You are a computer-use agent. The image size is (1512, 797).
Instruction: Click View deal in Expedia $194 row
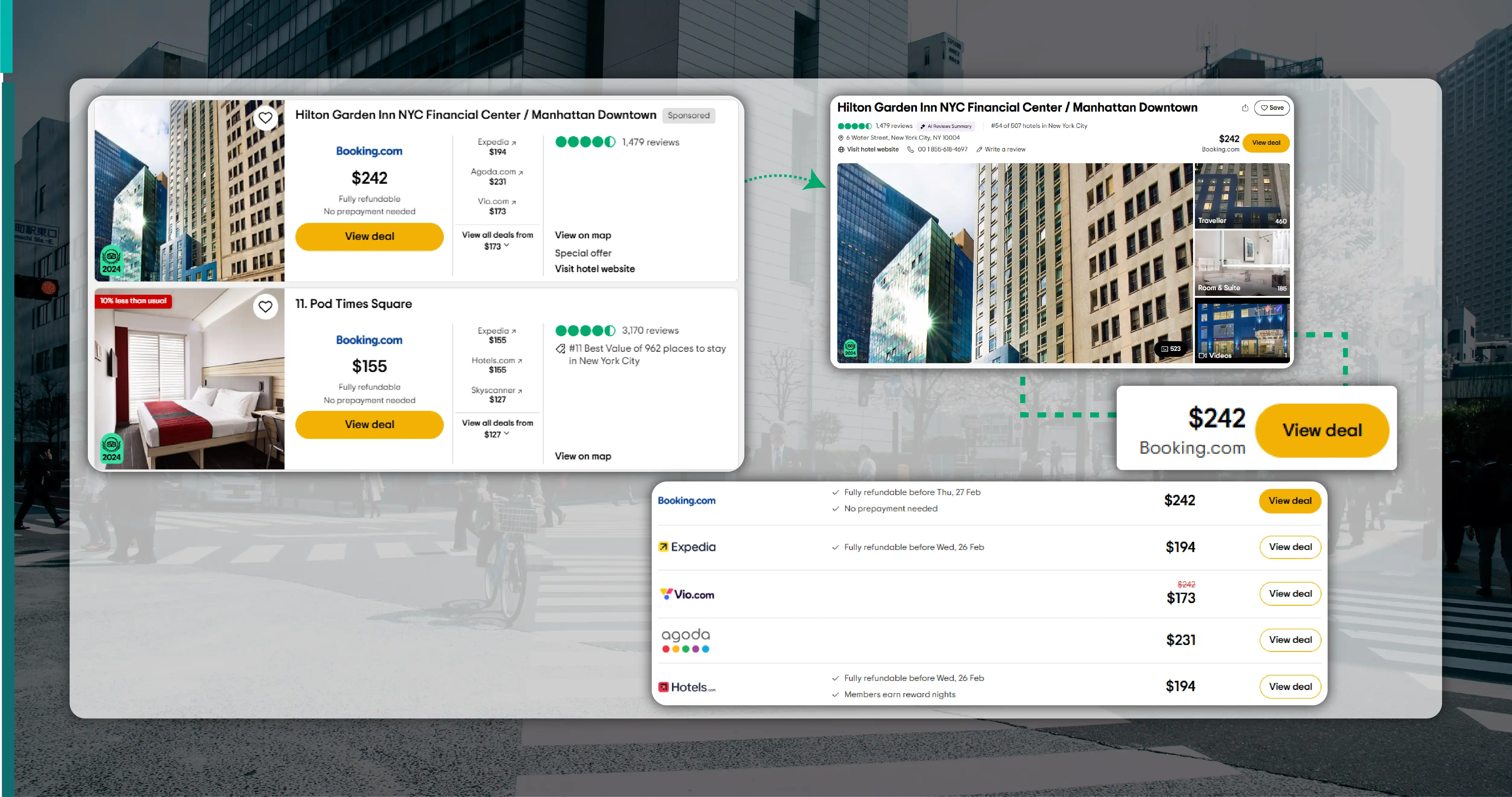tap(1290, 547)
